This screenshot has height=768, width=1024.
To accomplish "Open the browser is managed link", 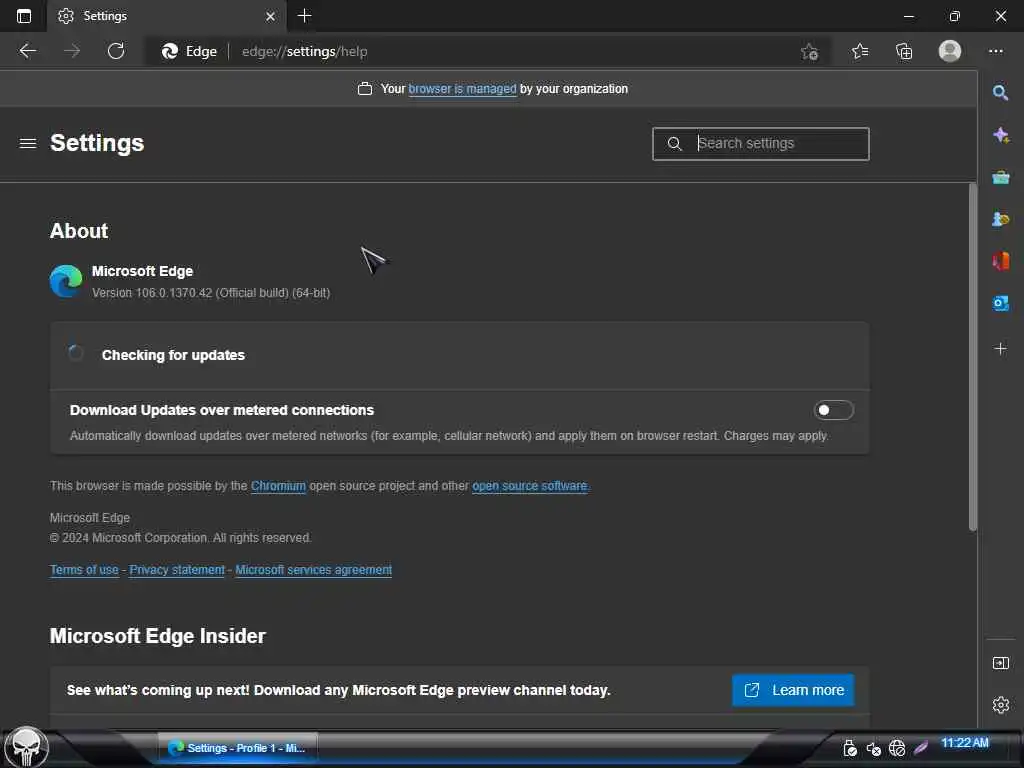I will [x=462, y=89].
